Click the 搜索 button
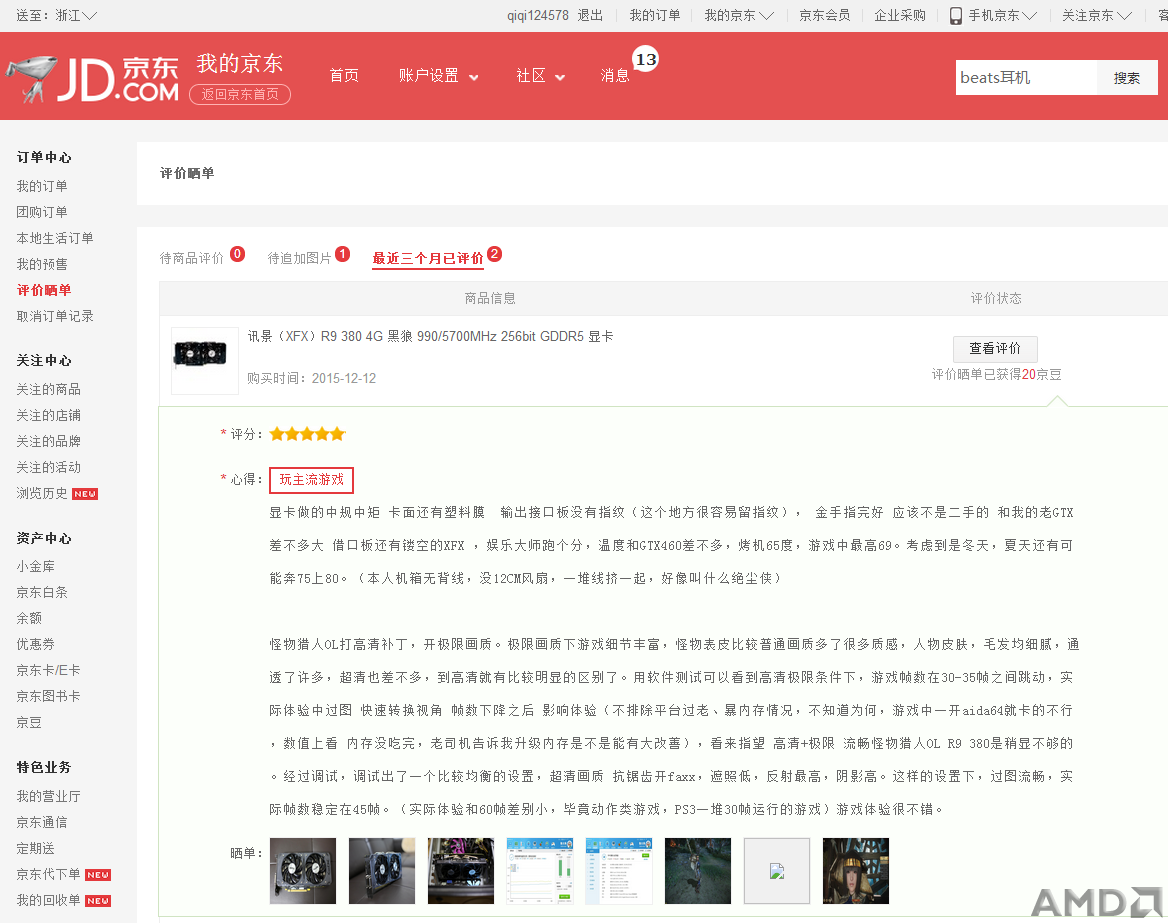 click(1127, 77)
